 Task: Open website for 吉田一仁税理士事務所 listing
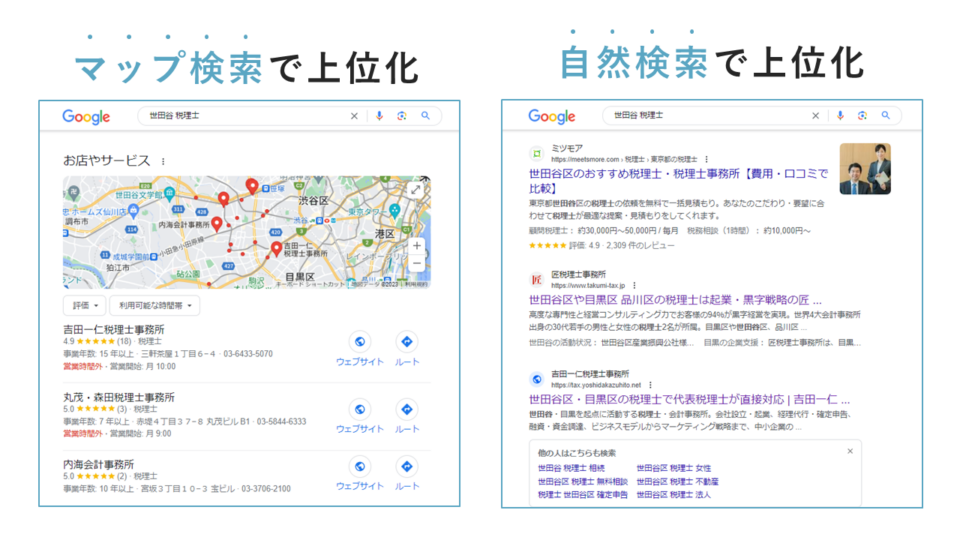359,347
